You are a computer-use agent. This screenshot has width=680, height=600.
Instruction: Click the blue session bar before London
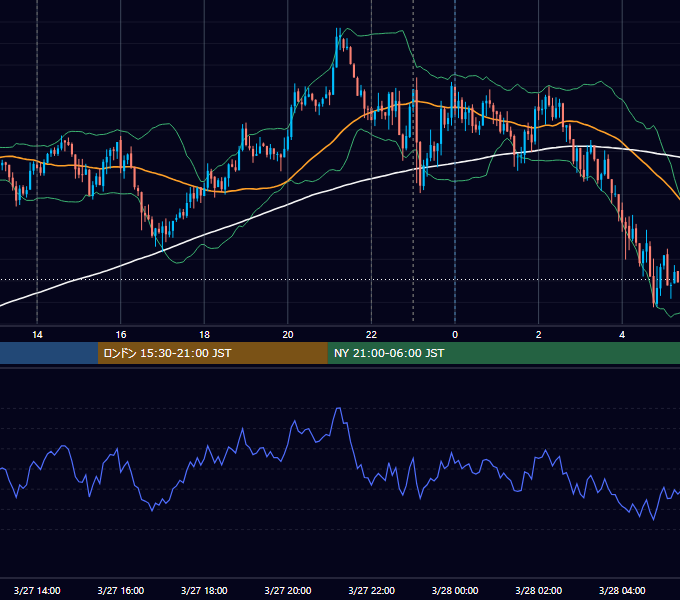(x=49, y=353)
